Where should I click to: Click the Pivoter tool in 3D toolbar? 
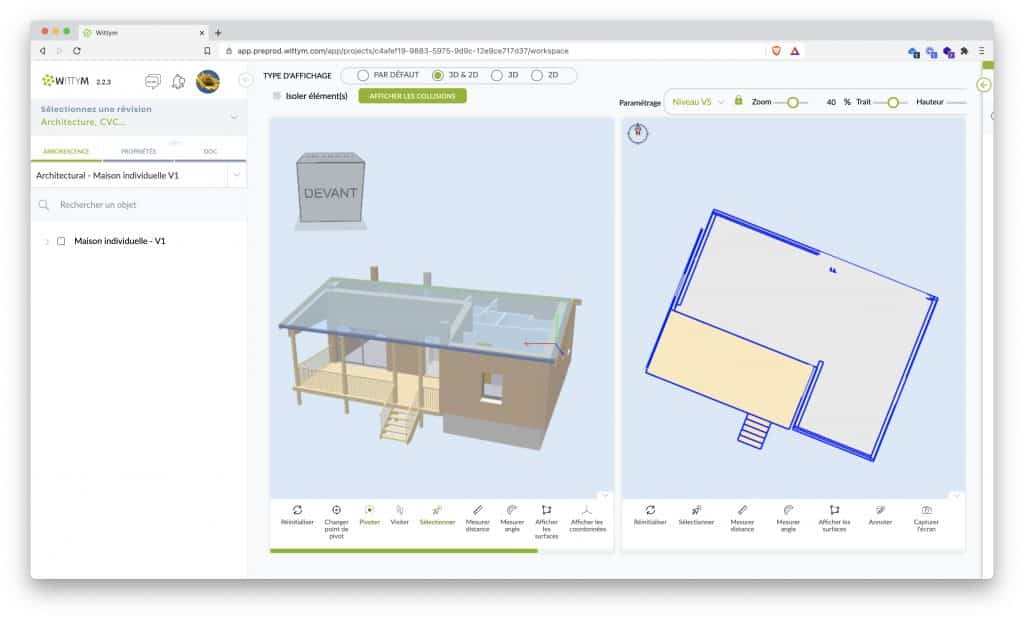click(370, 514)
